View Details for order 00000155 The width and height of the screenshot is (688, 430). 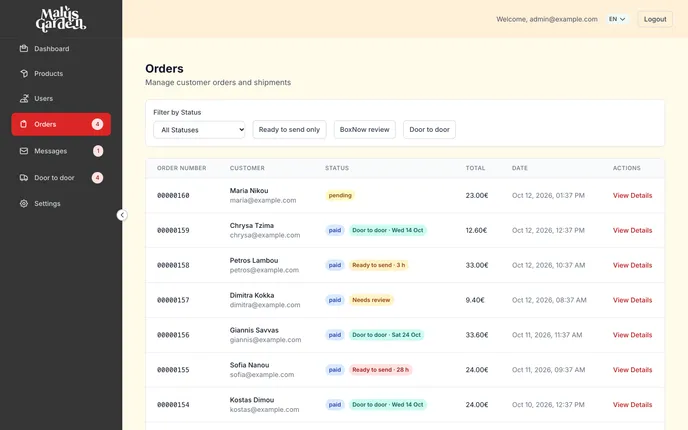[x=632, y=370]
